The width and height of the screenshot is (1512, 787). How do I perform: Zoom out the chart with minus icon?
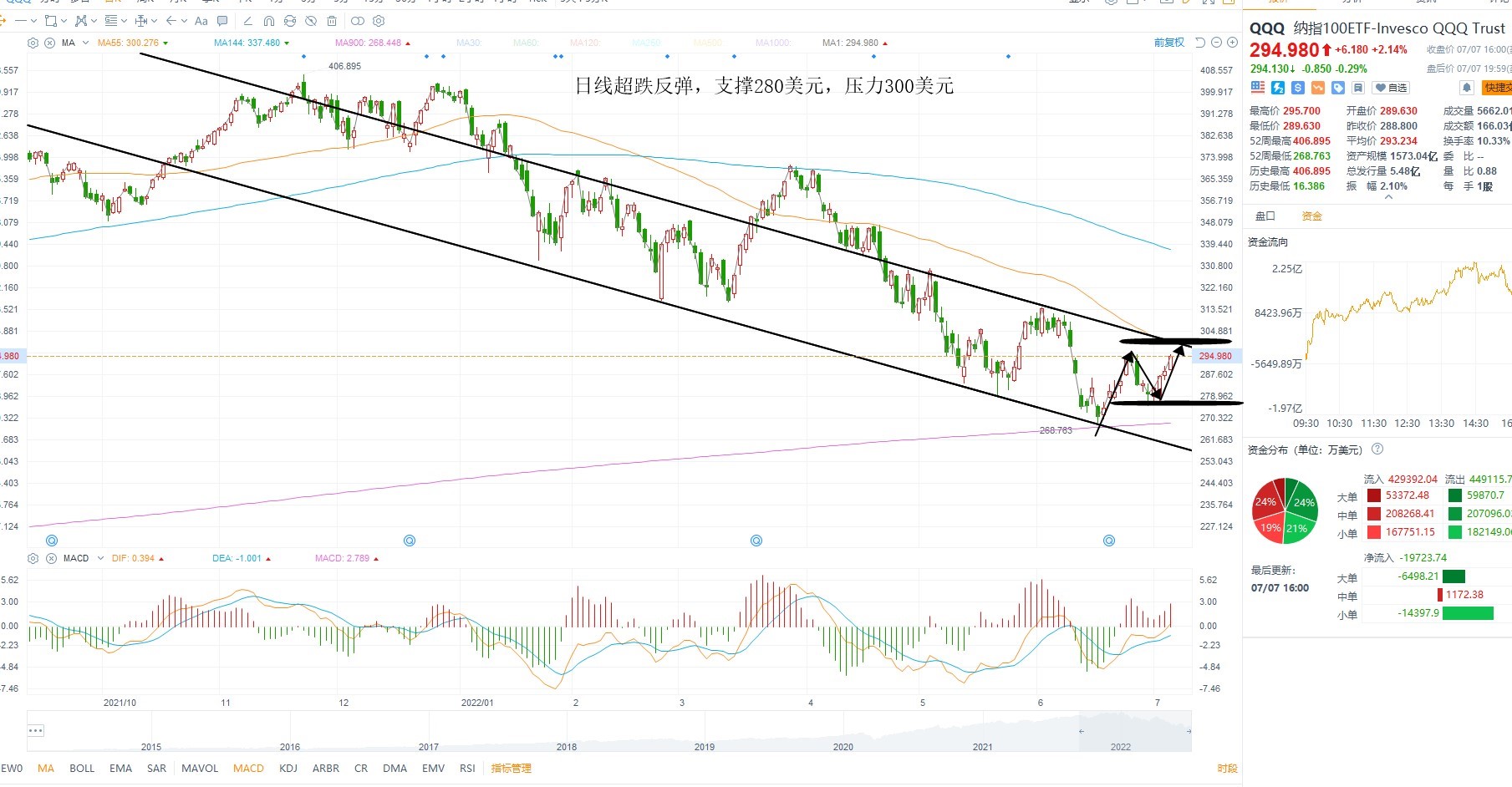point(1216,43)
